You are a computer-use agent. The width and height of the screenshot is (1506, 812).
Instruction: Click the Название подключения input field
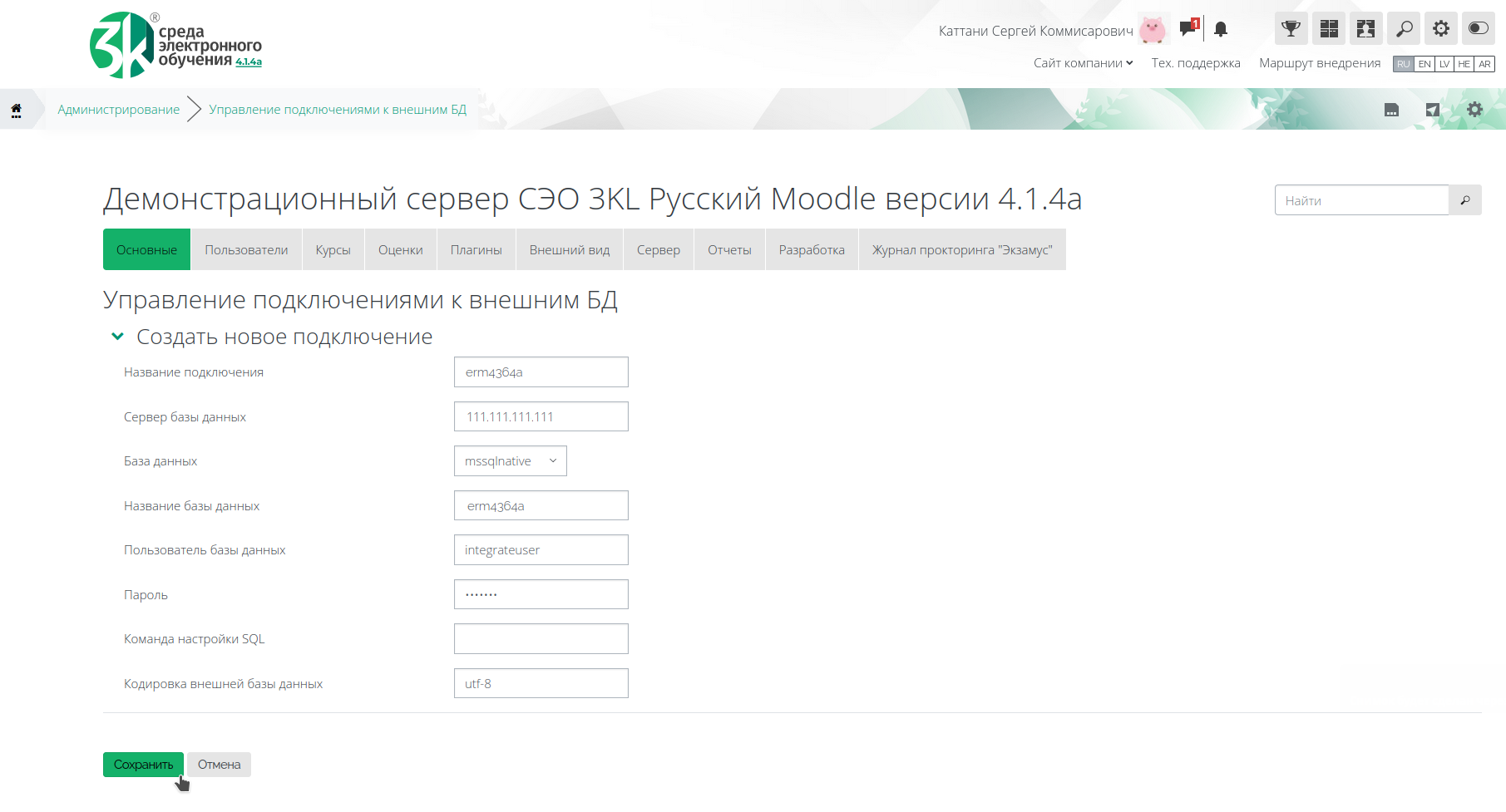(x=541, y=372)
